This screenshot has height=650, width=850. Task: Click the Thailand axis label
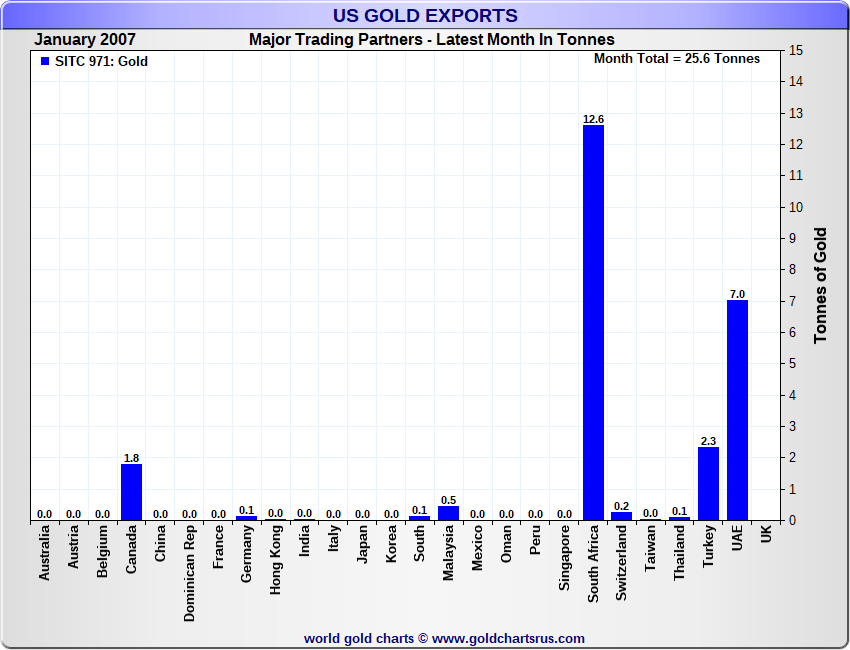click(x=679, y=552)
